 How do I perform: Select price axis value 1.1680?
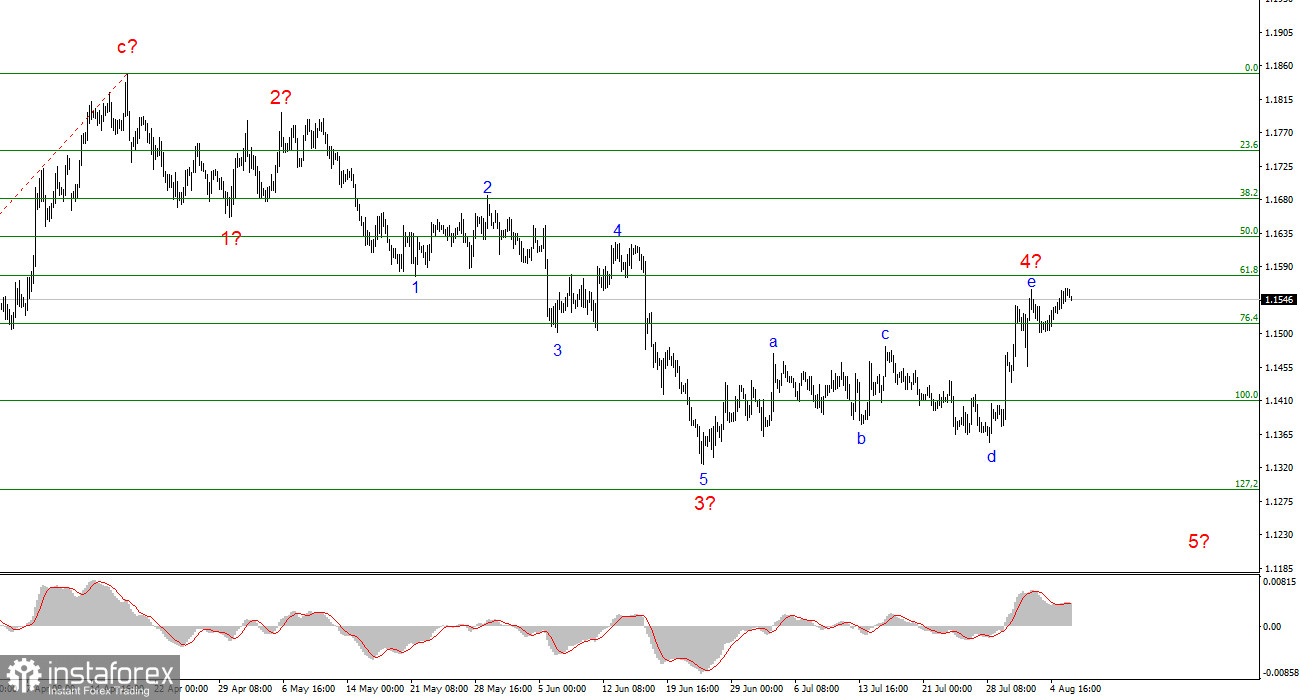point(1281,200)
